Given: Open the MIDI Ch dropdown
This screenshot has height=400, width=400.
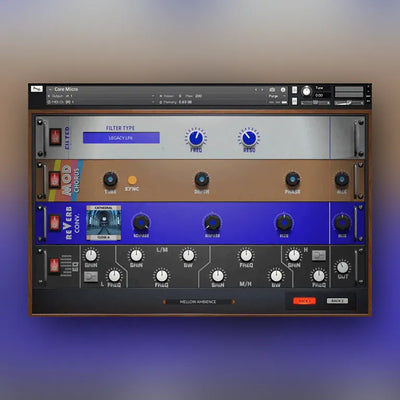Looking at the screenshot, I should (100, 102).
